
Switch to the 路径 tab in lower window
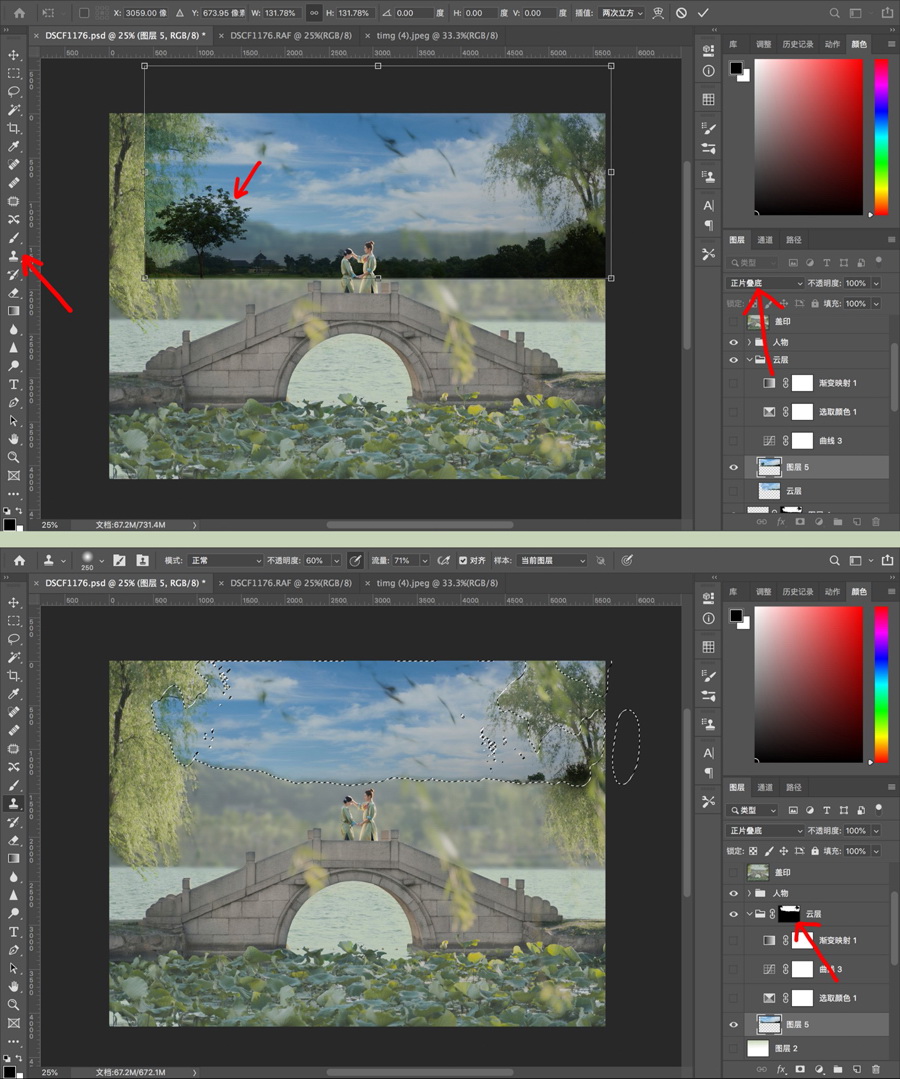794,787
